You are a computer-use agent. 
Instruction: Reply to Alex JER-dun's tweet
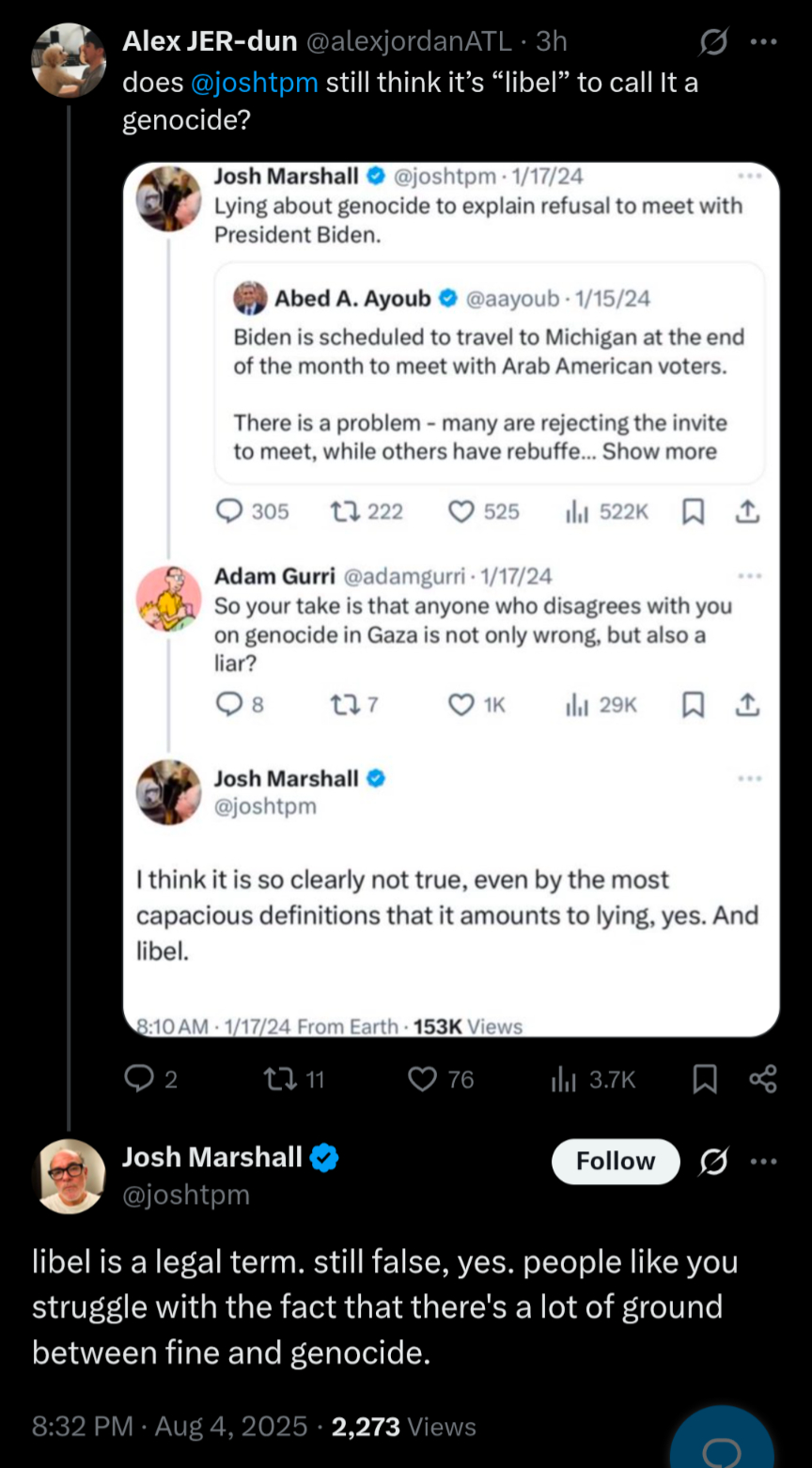tap(140, 1079)
